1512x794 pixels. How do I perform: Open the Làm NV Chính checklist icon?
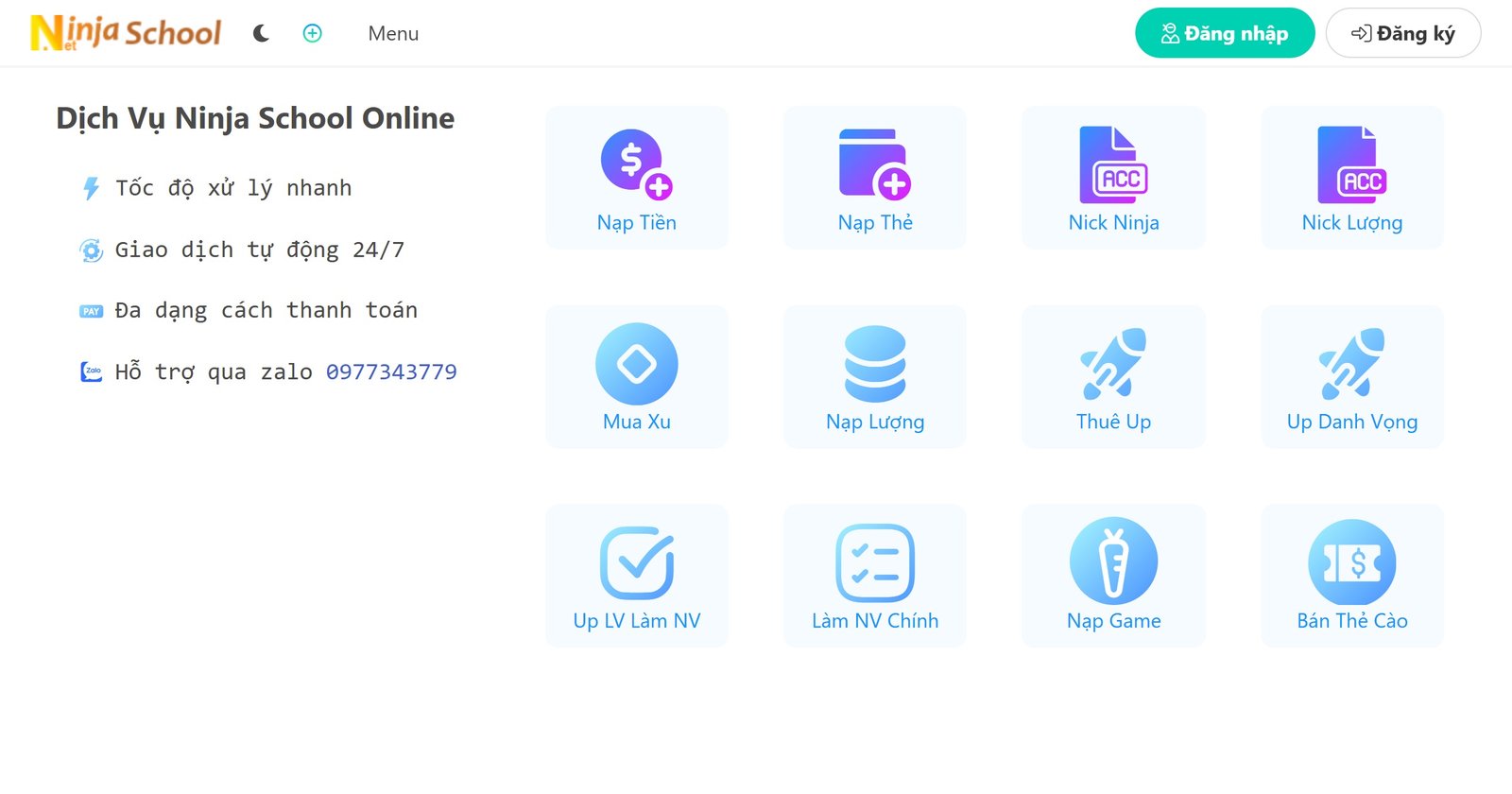pos(875,562)
